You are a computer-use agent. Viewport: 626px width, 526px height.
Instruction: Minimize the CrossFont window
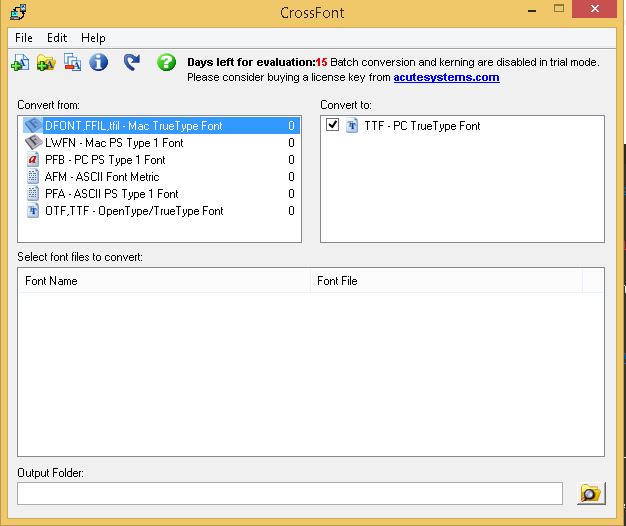[532, 10]
